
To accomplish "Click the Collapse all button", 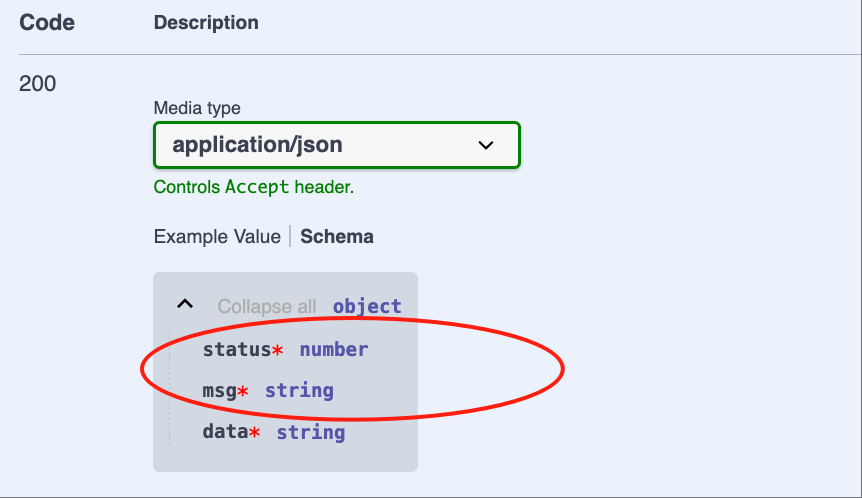I will [267, 306].
